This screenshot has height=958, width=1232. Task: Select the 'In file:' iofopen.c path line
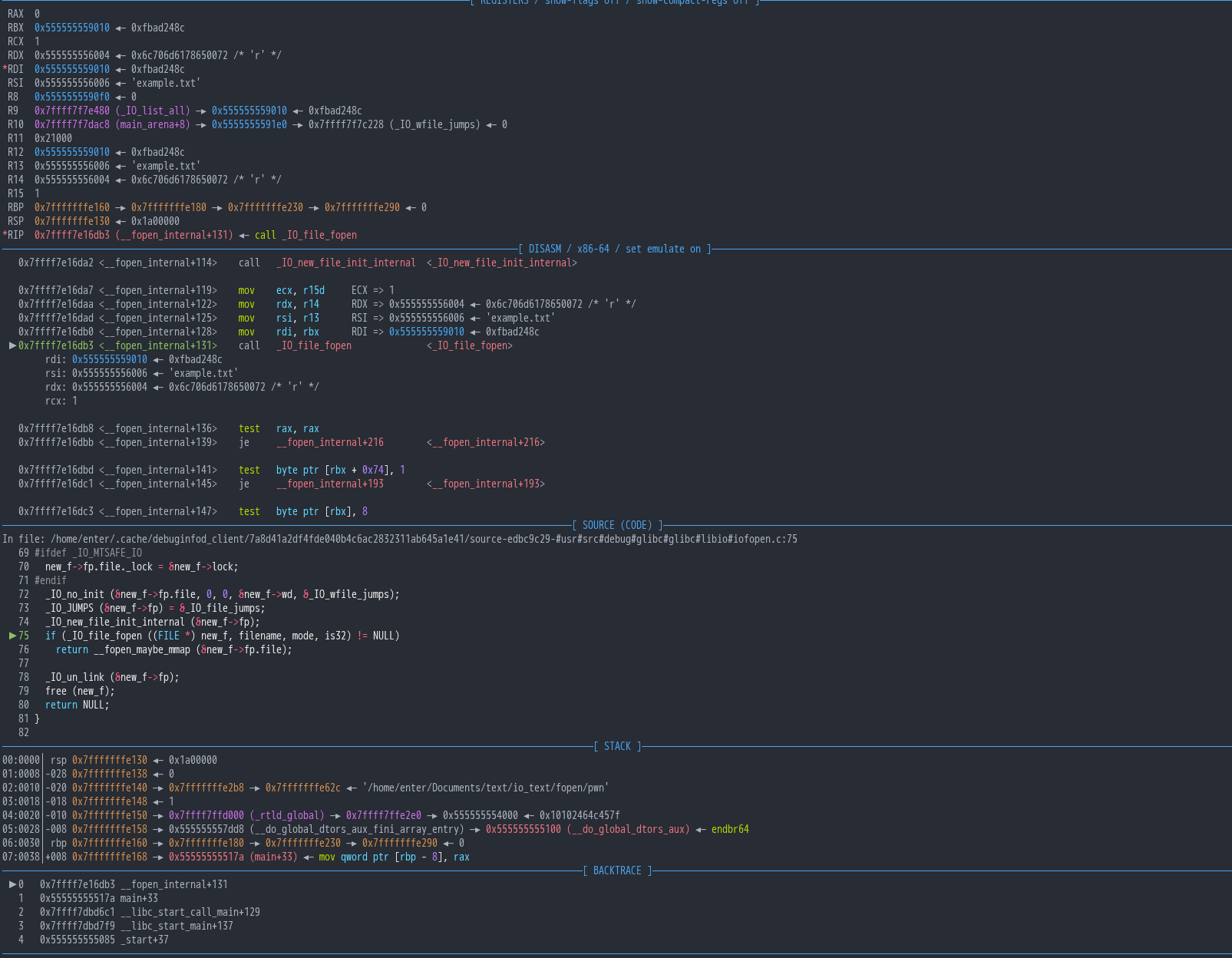click(x=400, y=539)
